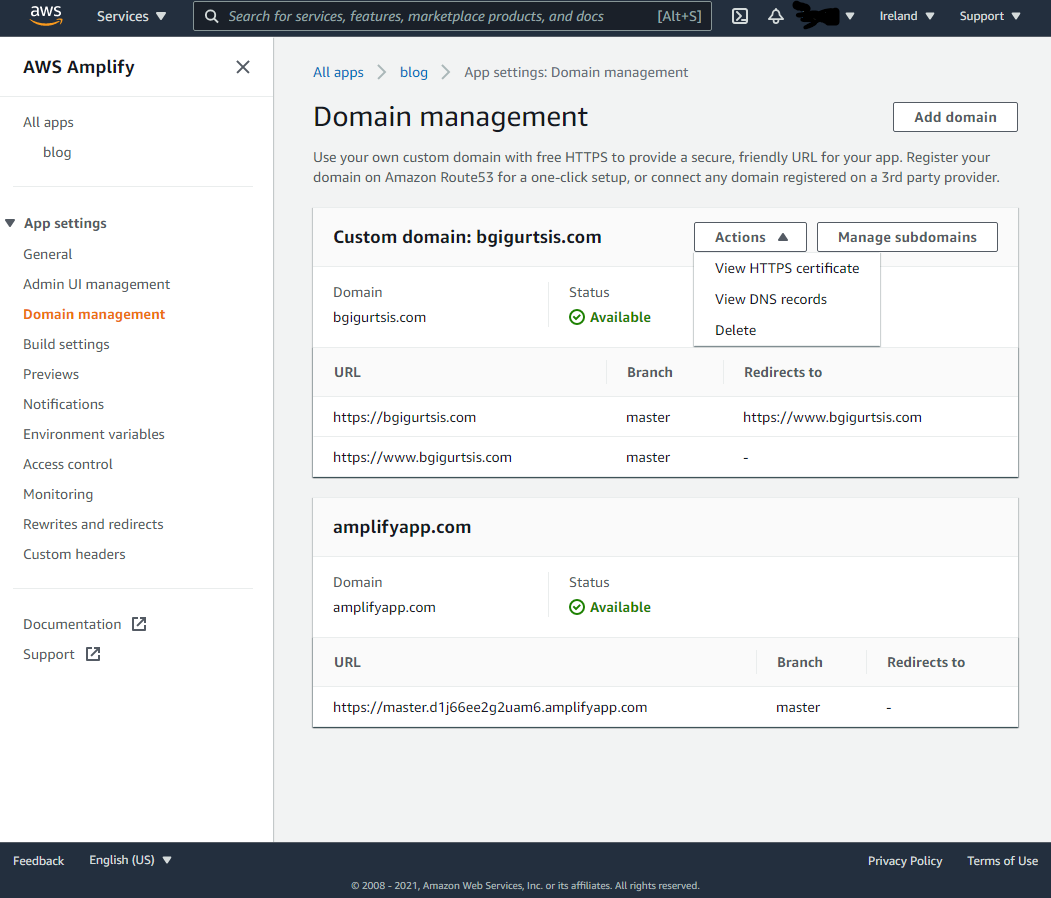The width and height of the screenshot is (1051, 898).
Task: Click the search magnifier icon
Action: (211, 16)
